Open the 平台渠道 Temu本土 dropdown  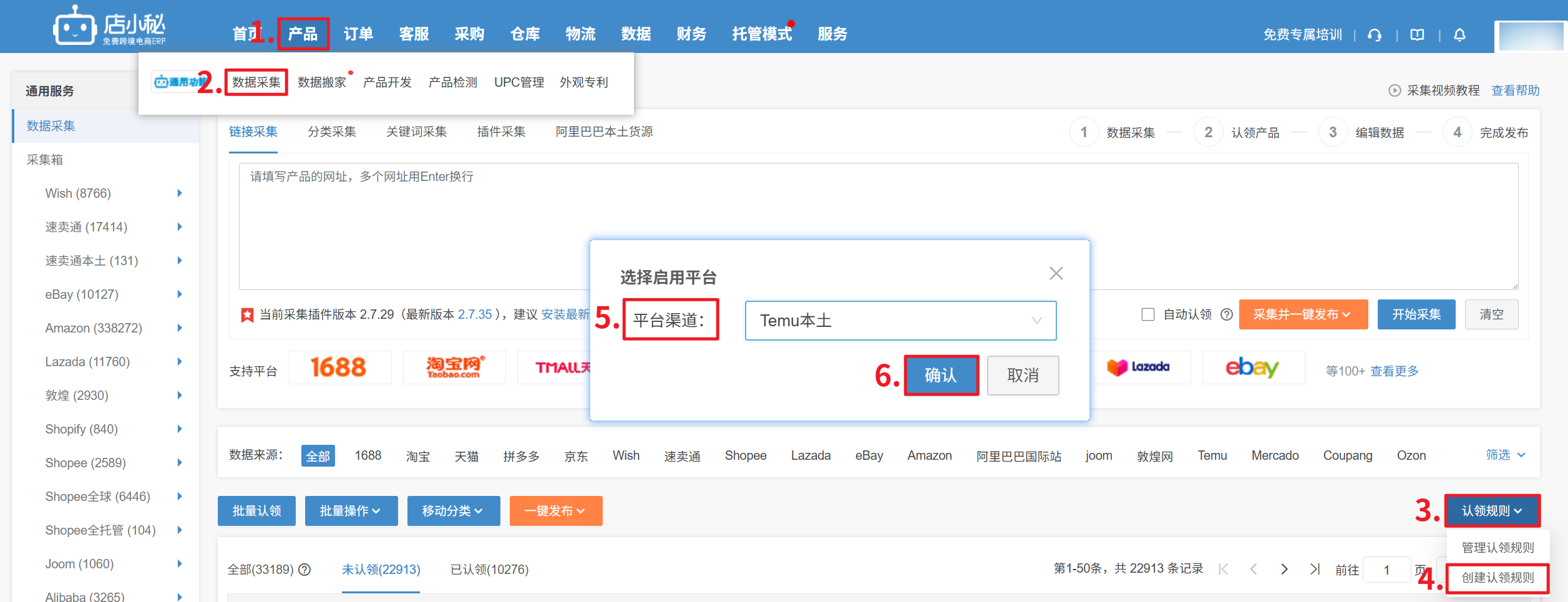[x=900, y=321]
